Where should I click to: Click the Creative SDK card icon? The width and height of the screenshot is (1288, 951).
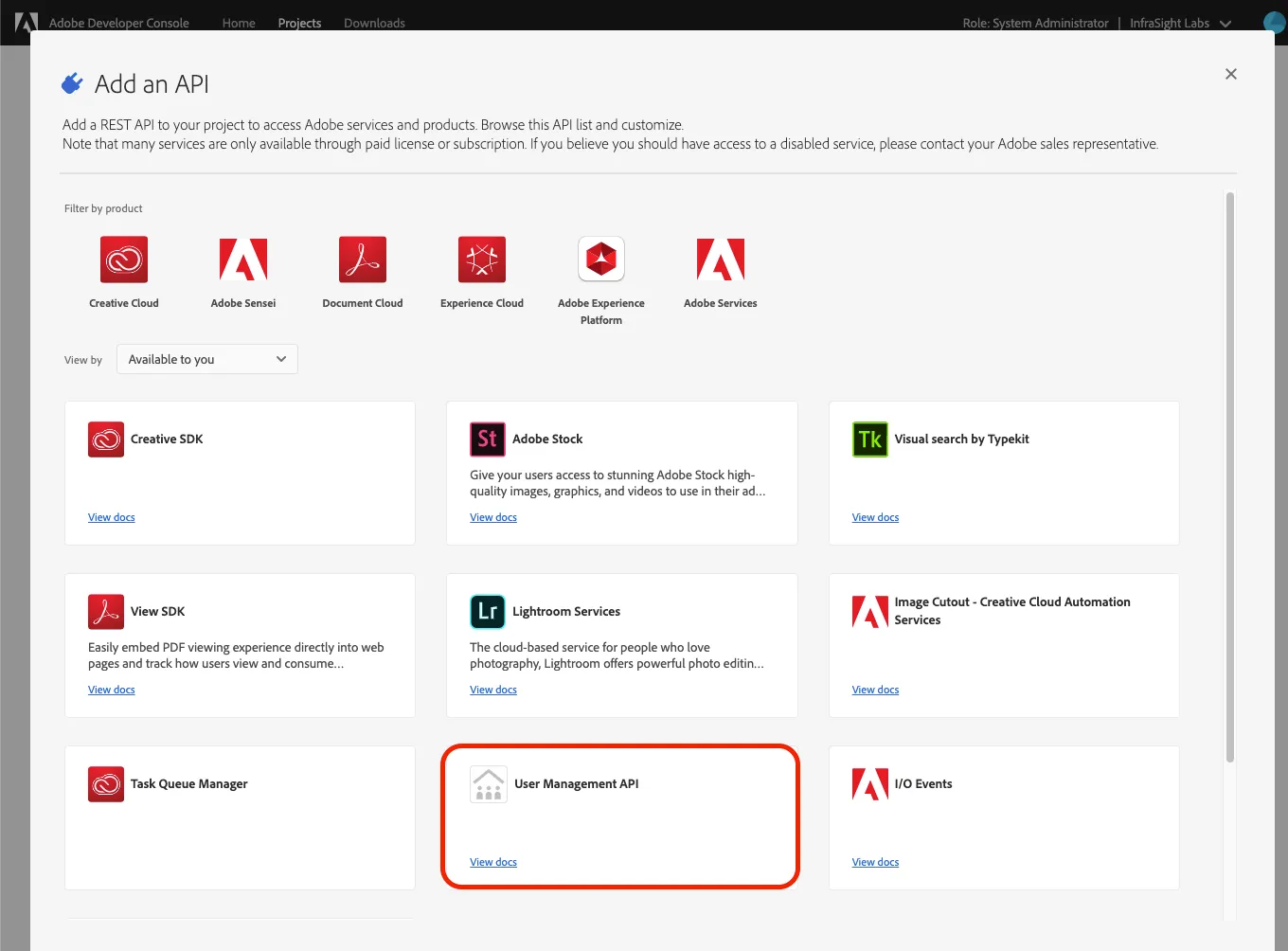click(x=106, y=440)
